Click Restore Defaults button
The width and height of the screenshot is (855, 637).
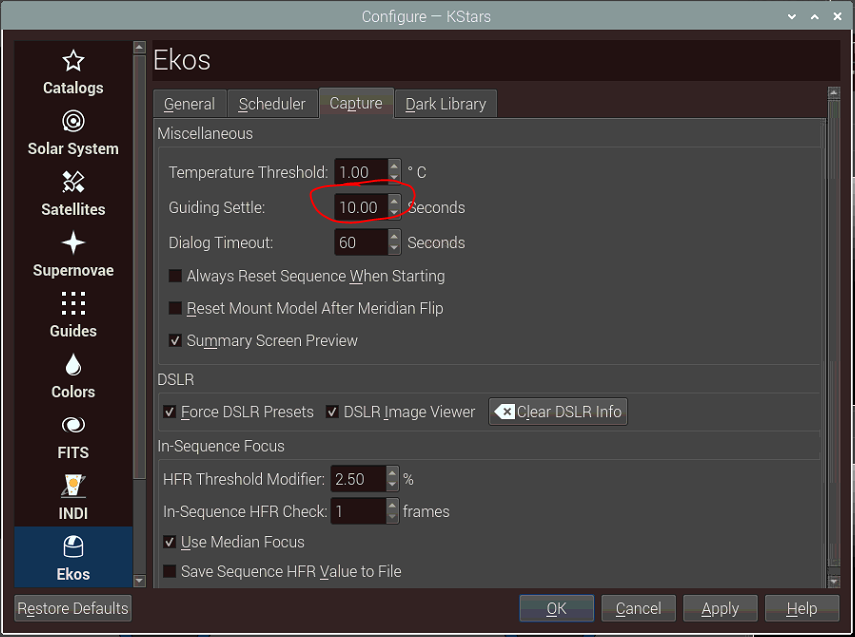(x=73, y=608)
